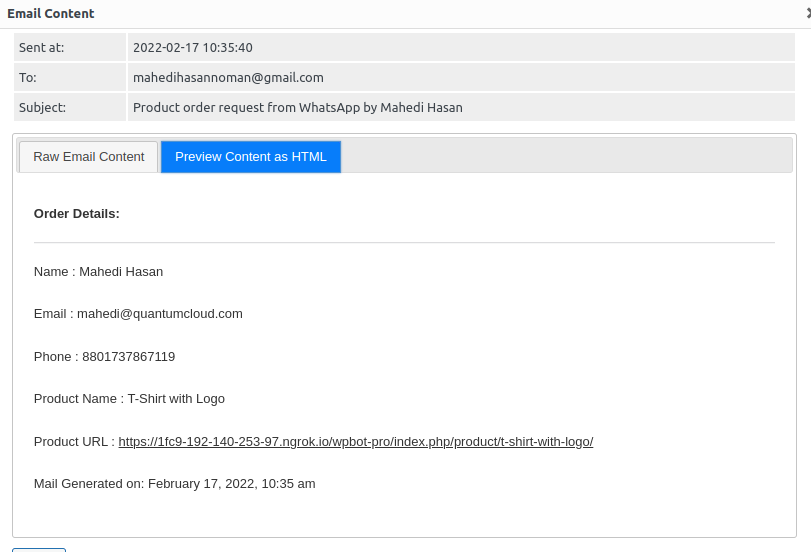
Task: Click the 'Product URL :' label text
Action: click(x=74, y=441)
